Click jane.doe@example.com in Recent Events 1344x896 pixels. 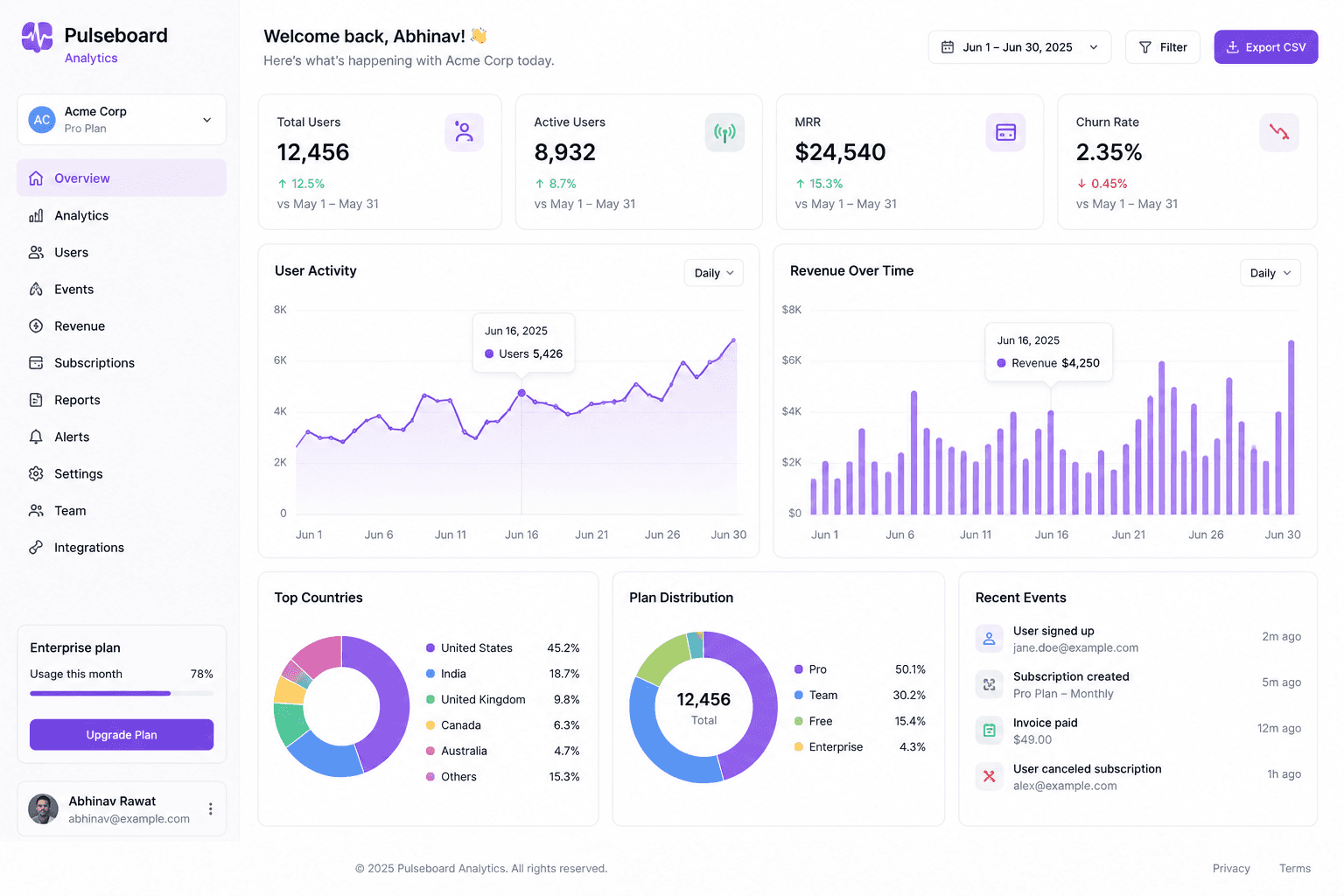tap(1075, 648)
